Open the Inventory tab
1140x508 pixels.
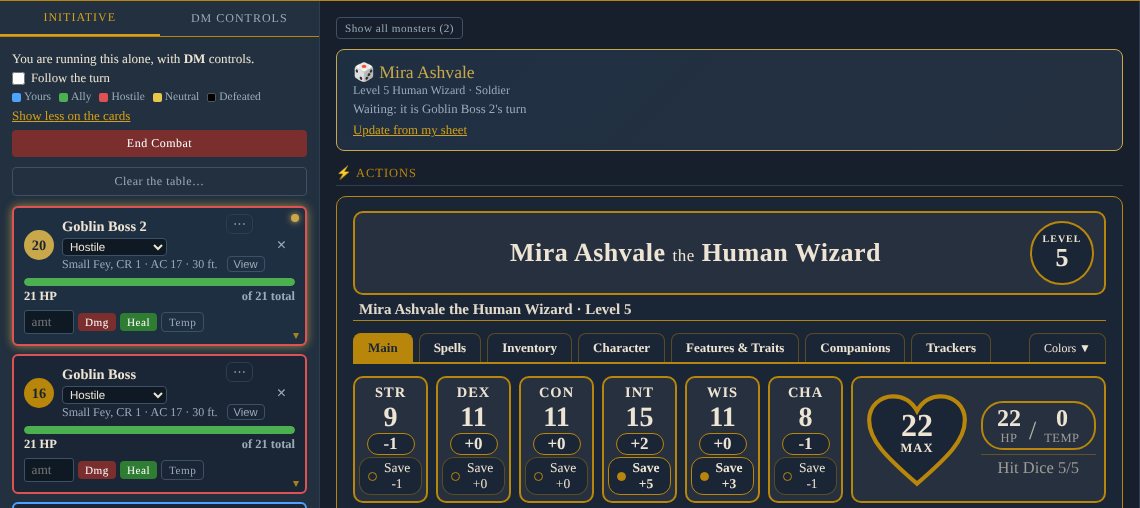pos(529,347)
